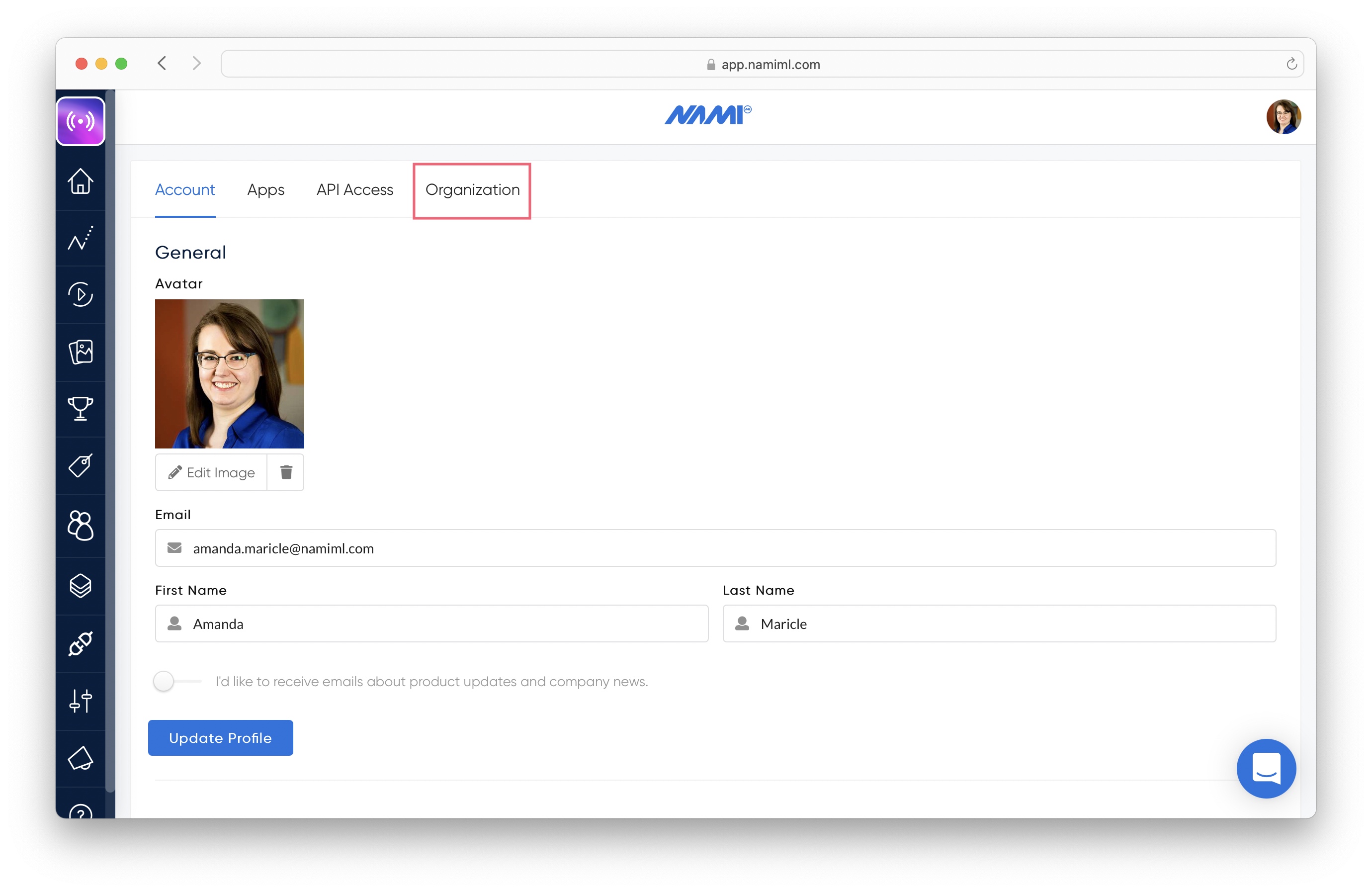Select the price tag sidebar icon
This screenshot has height=892, width=1372.
point(80,465)
